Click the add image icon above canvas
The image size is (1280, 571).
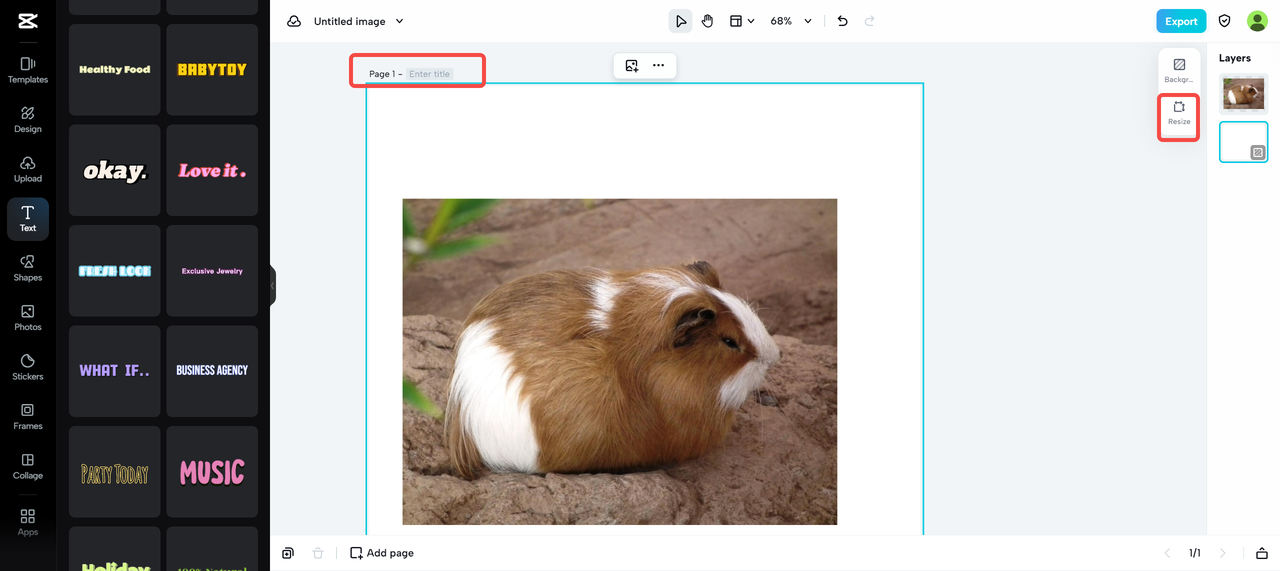coord(632,65)
